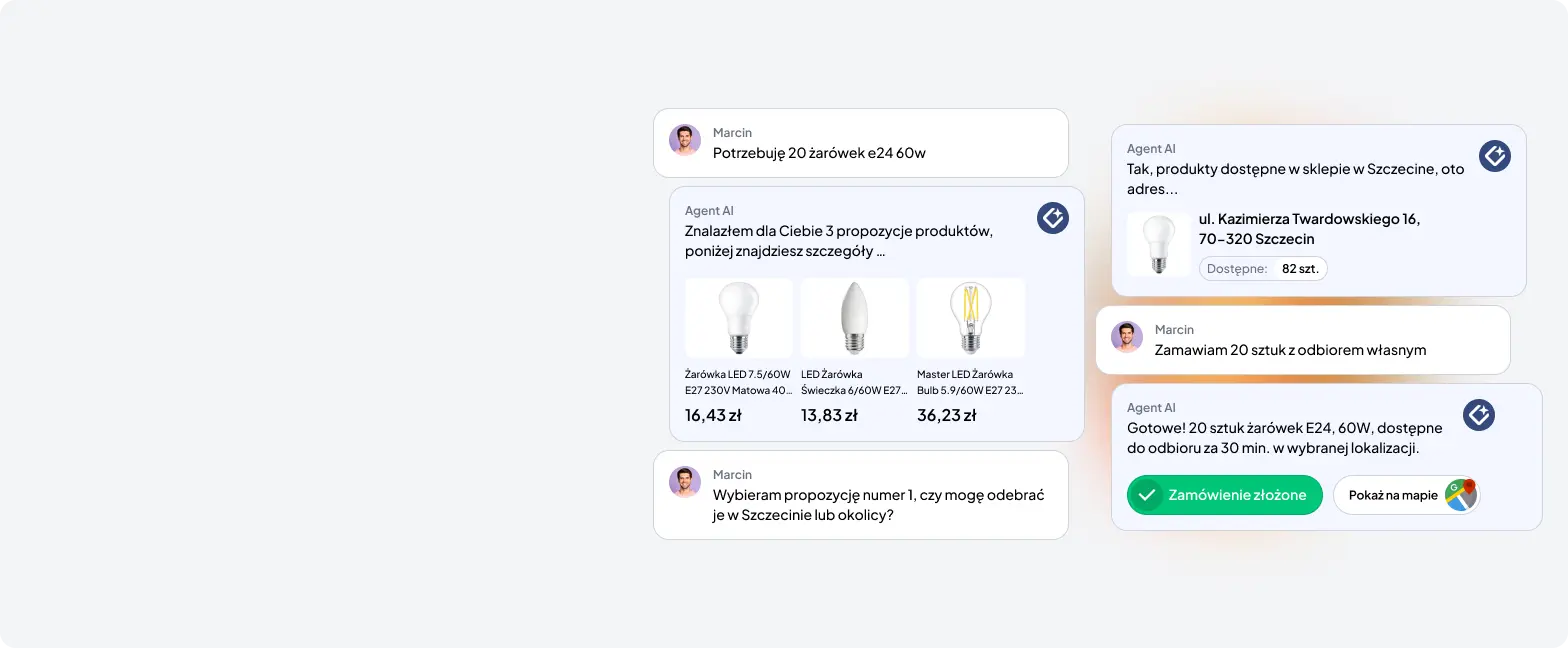Select the Master LED filament bulb image

point(970,318)
